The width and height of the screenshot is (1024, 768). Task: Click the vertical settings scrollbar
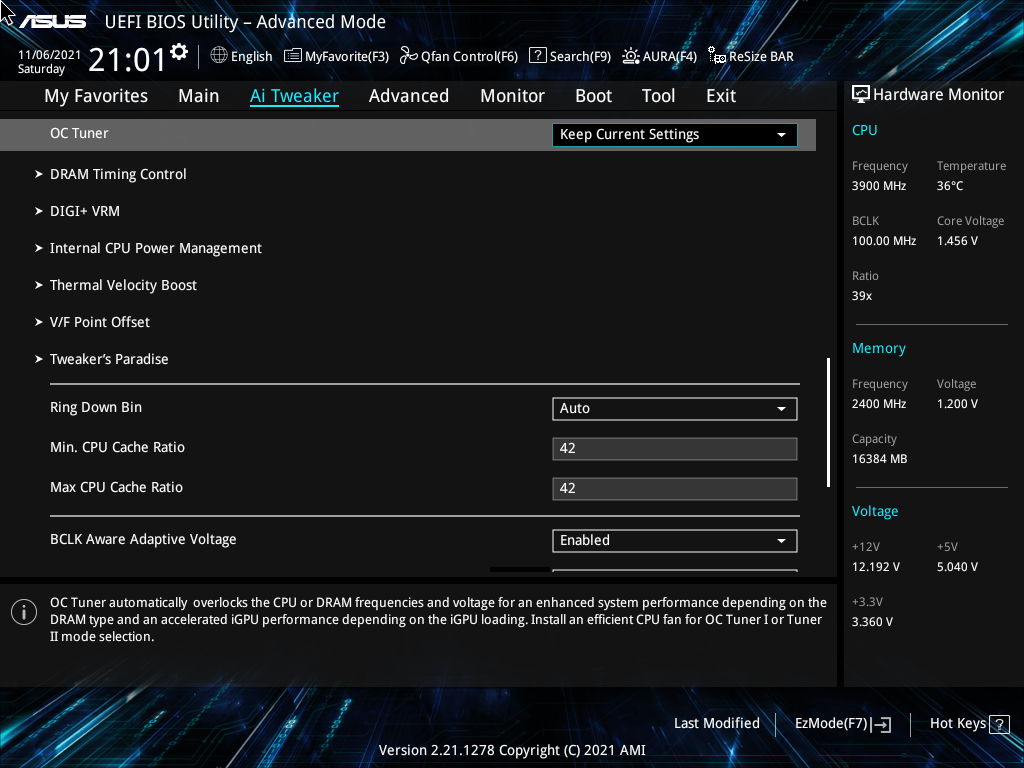tap(828, 422)
